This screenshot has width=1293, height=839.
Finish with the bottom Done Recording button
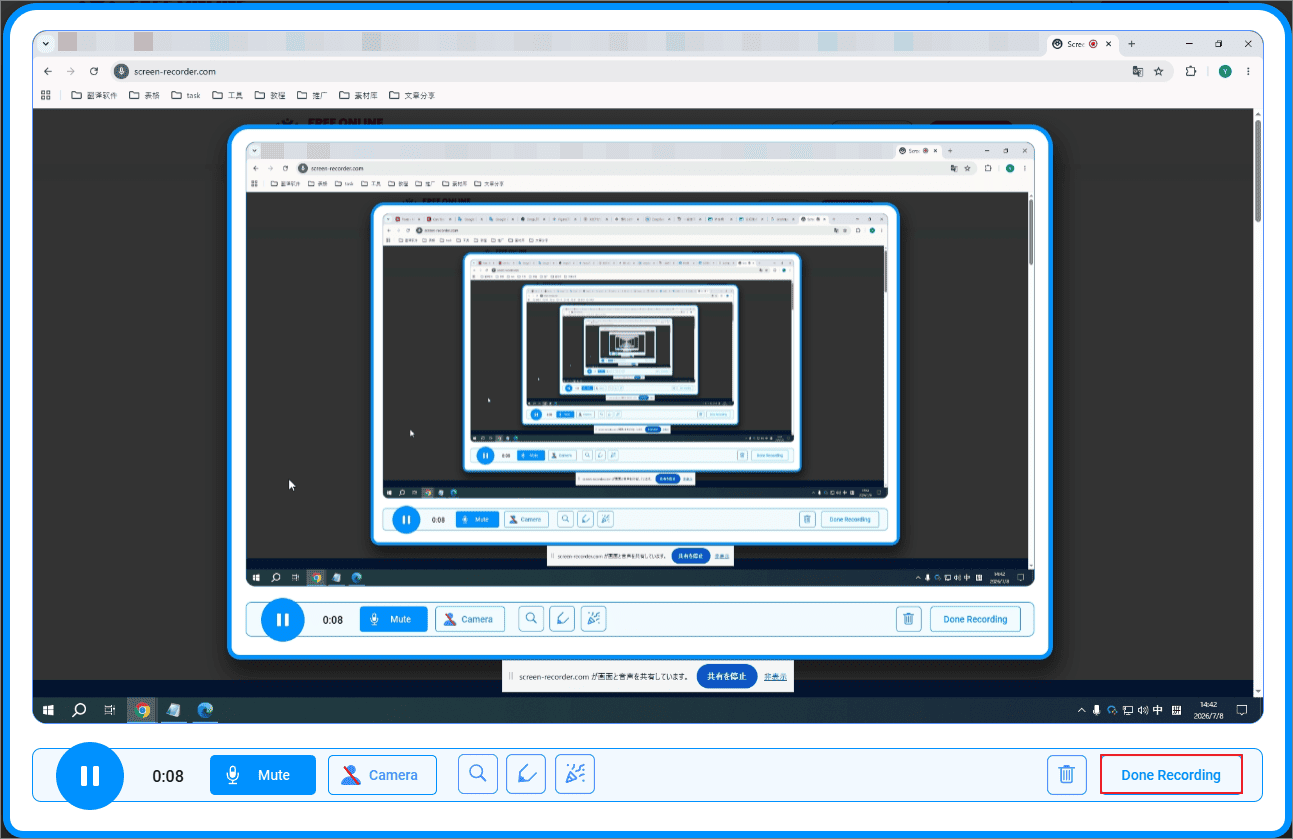[1171, 775]
